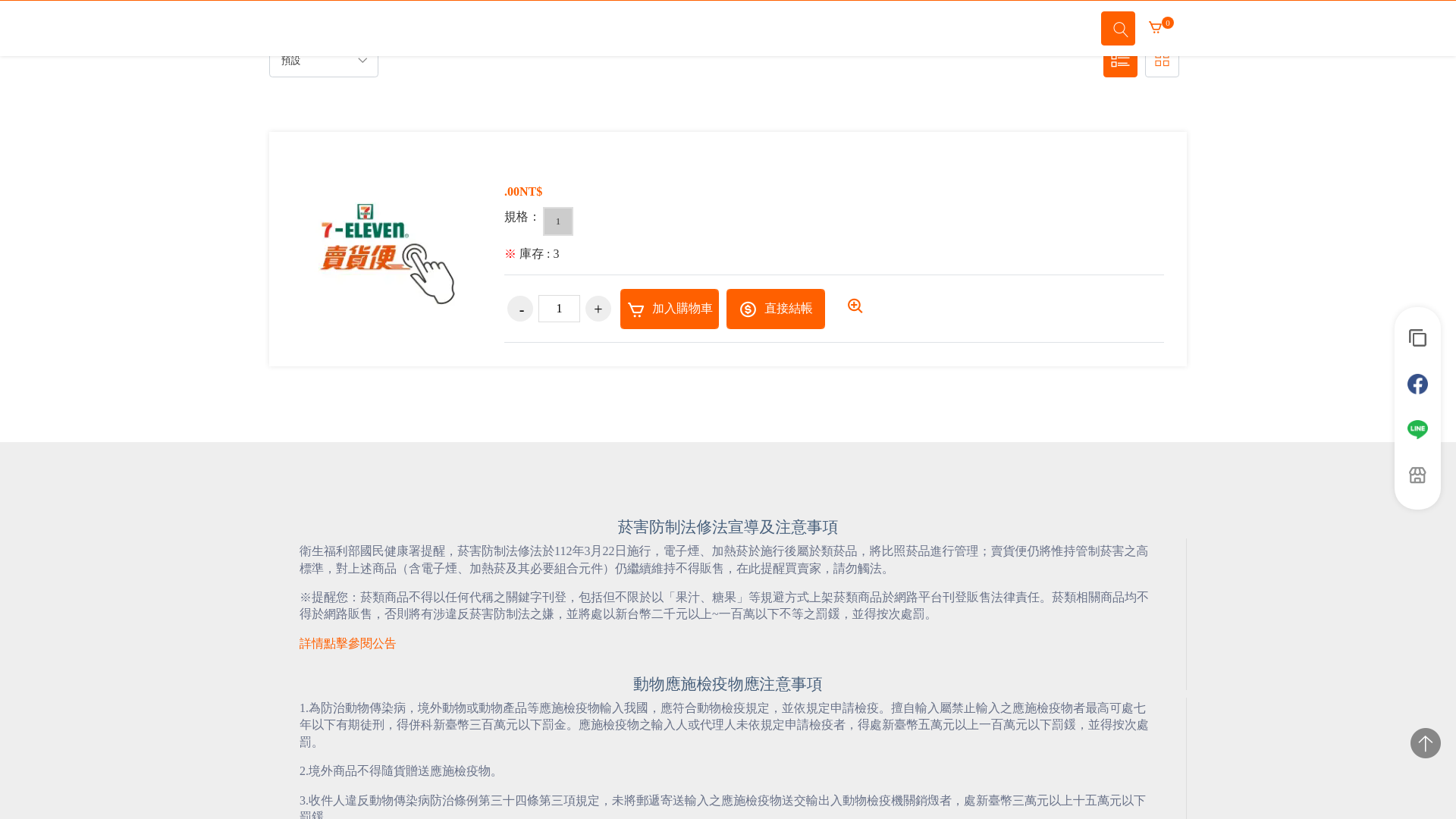
Task: Share via Facebook icon
Action: pos(1417,384)
